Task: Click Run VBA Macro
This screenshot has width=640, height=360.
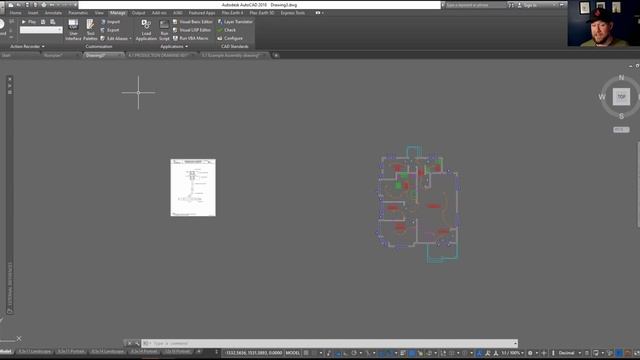Action: [190, 38]
